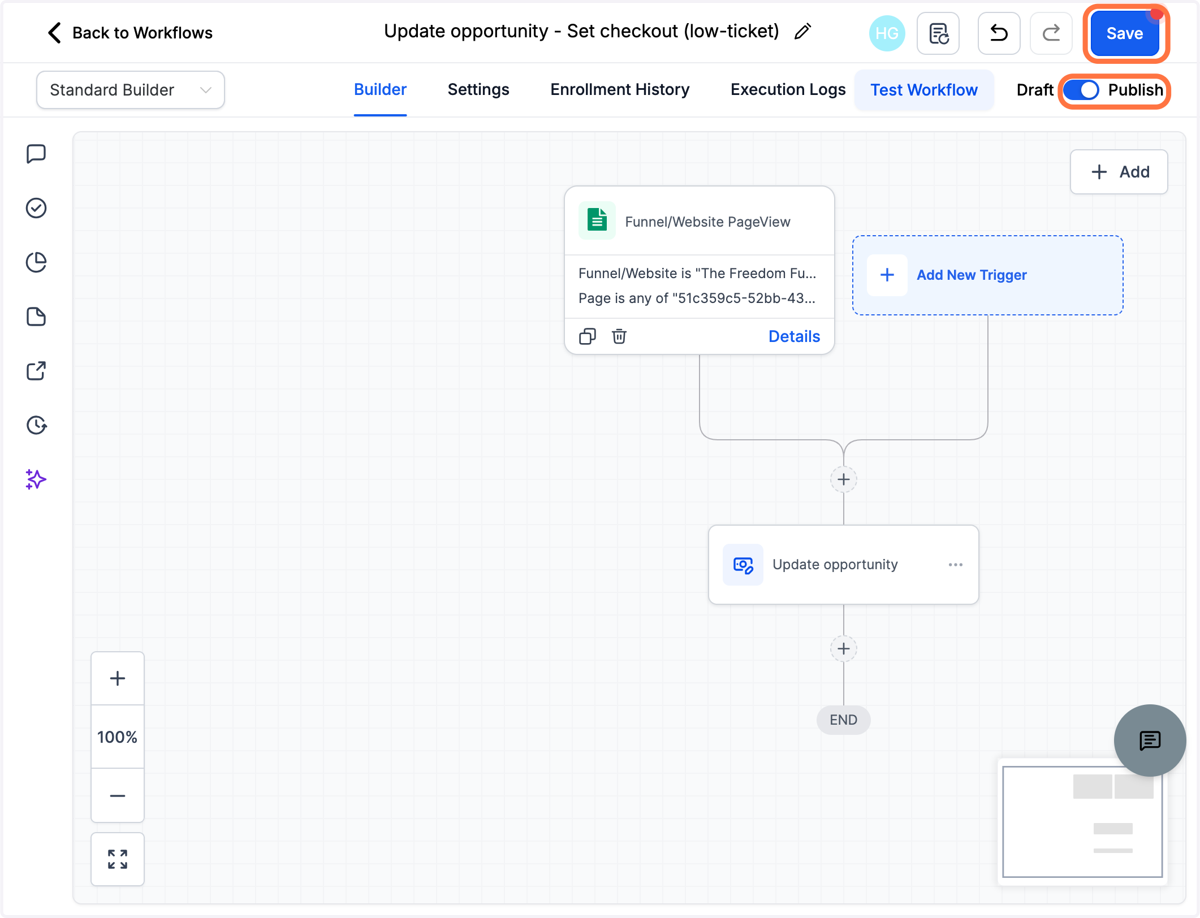
Task: Open sidebar external link icon
Action: click(x=36, y=371)
